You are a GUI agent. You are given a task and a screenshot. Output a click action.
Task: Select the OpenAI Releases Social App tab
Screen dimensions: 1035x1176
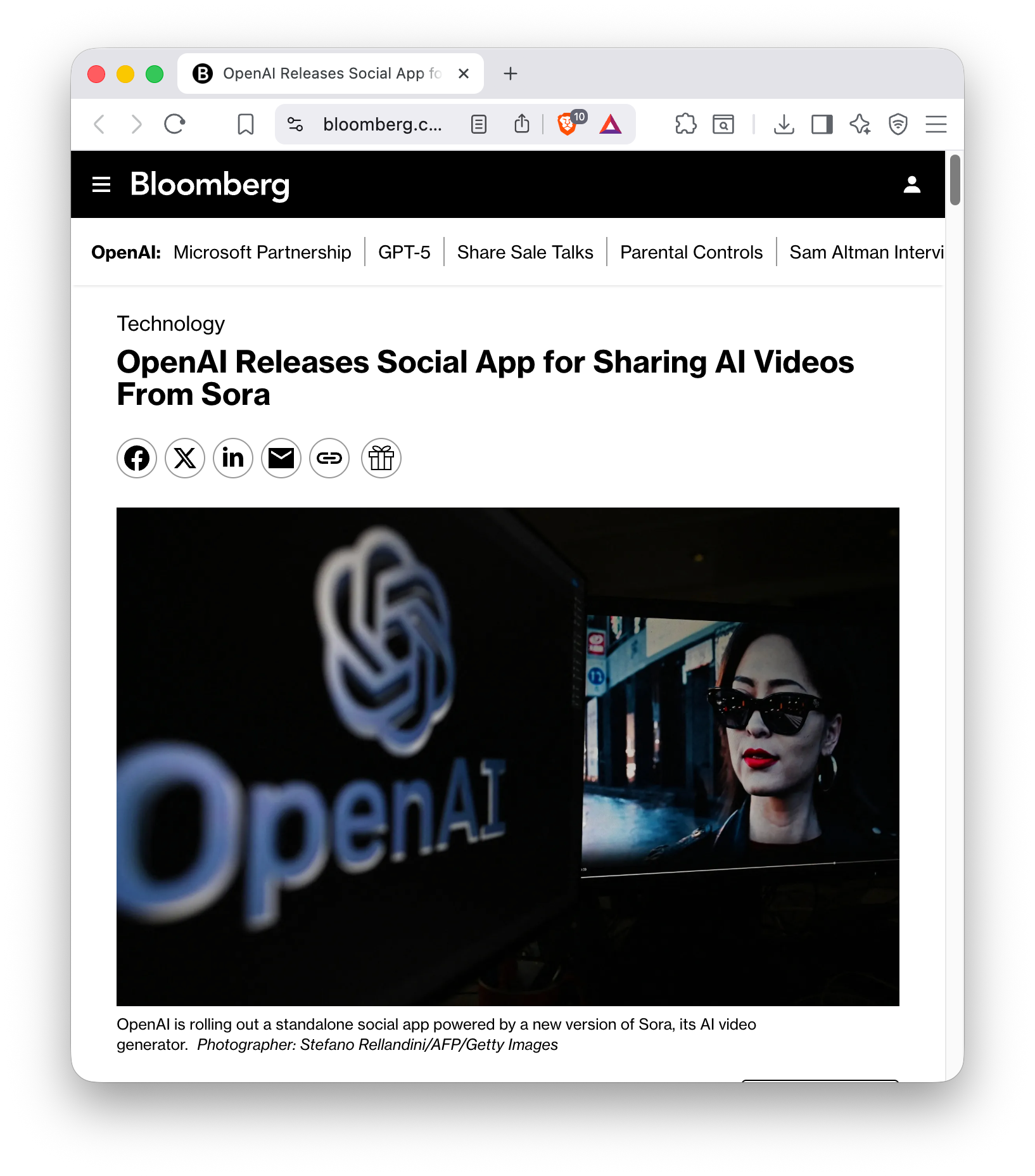[x=331, y=73]
